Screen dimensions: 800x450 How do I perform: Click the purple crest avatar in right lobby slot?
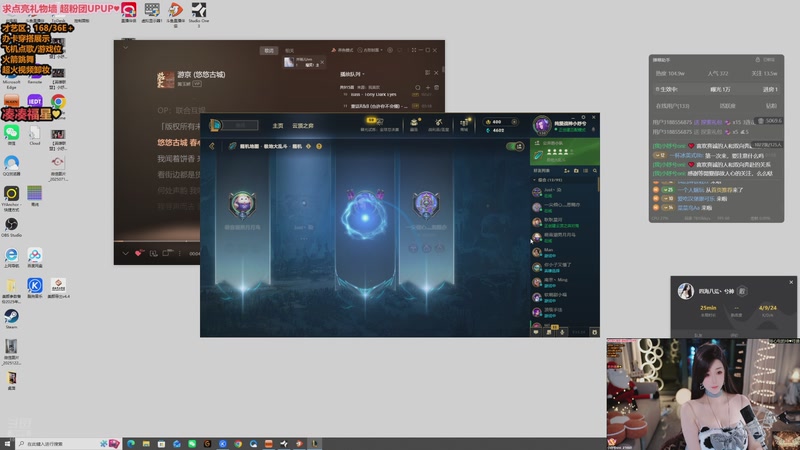click(426, 204)
